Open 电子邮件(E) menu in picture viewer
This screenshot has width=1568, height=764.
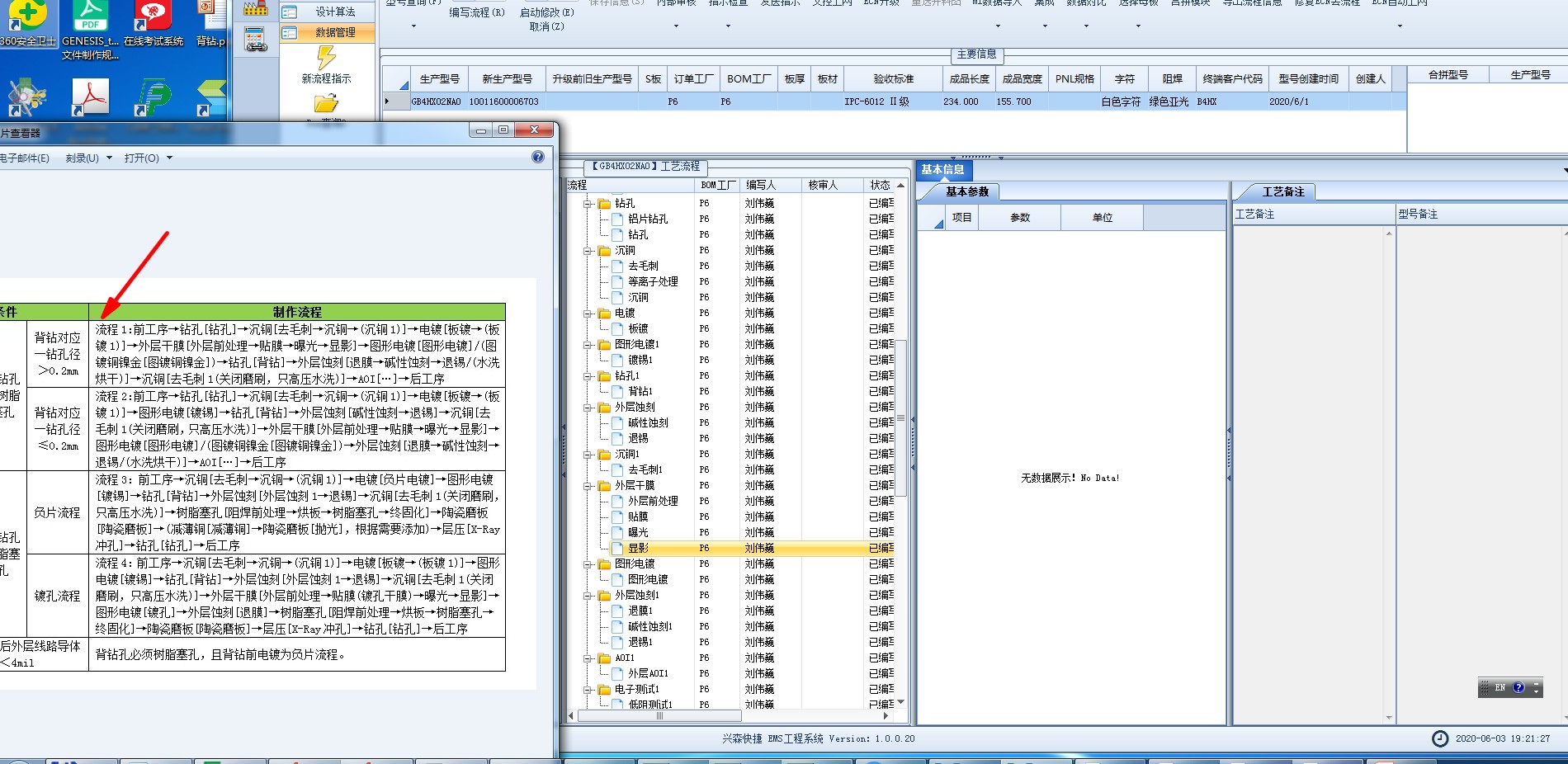click(25, 158)
